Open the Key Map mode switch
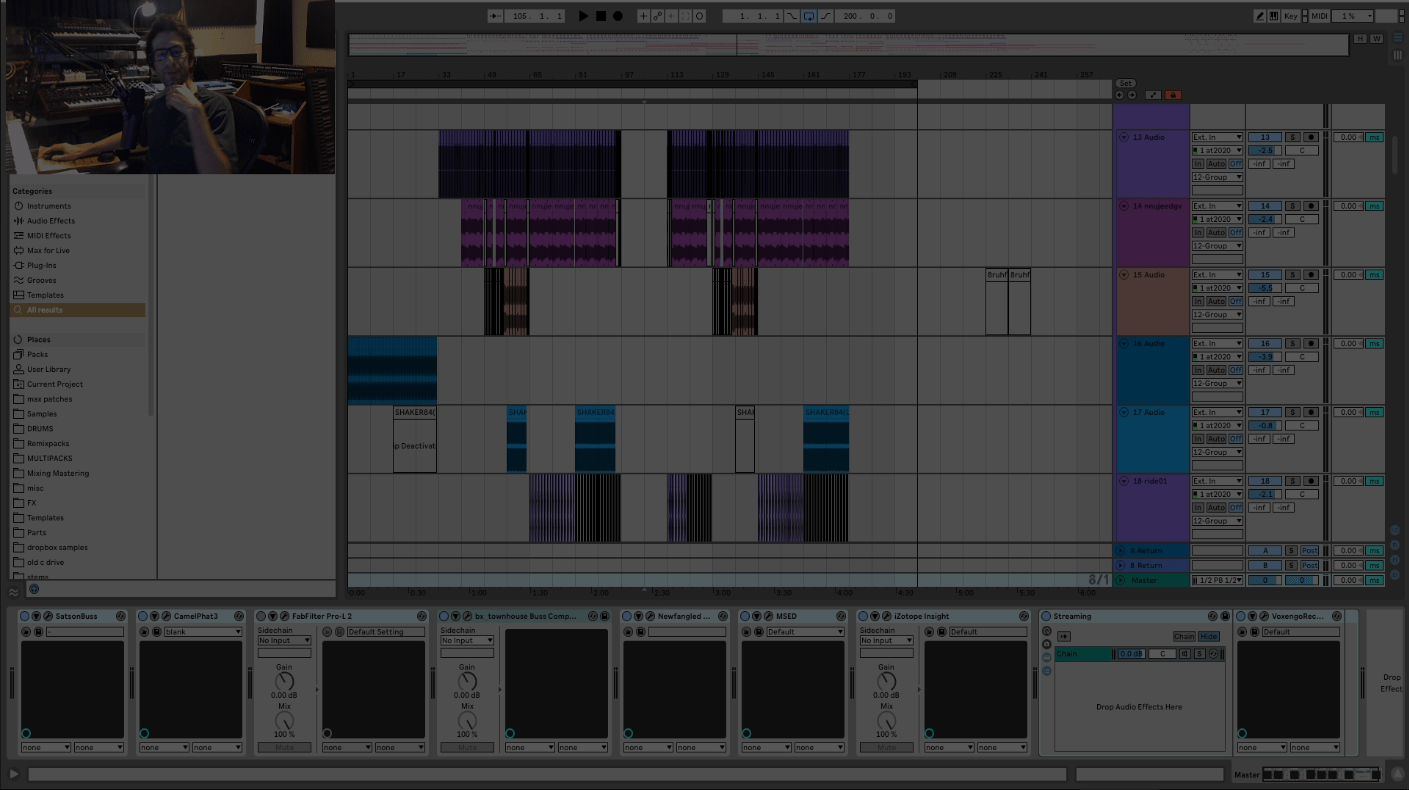The width and height of the screenshot is (1409, 790). tap(1291, 16)
